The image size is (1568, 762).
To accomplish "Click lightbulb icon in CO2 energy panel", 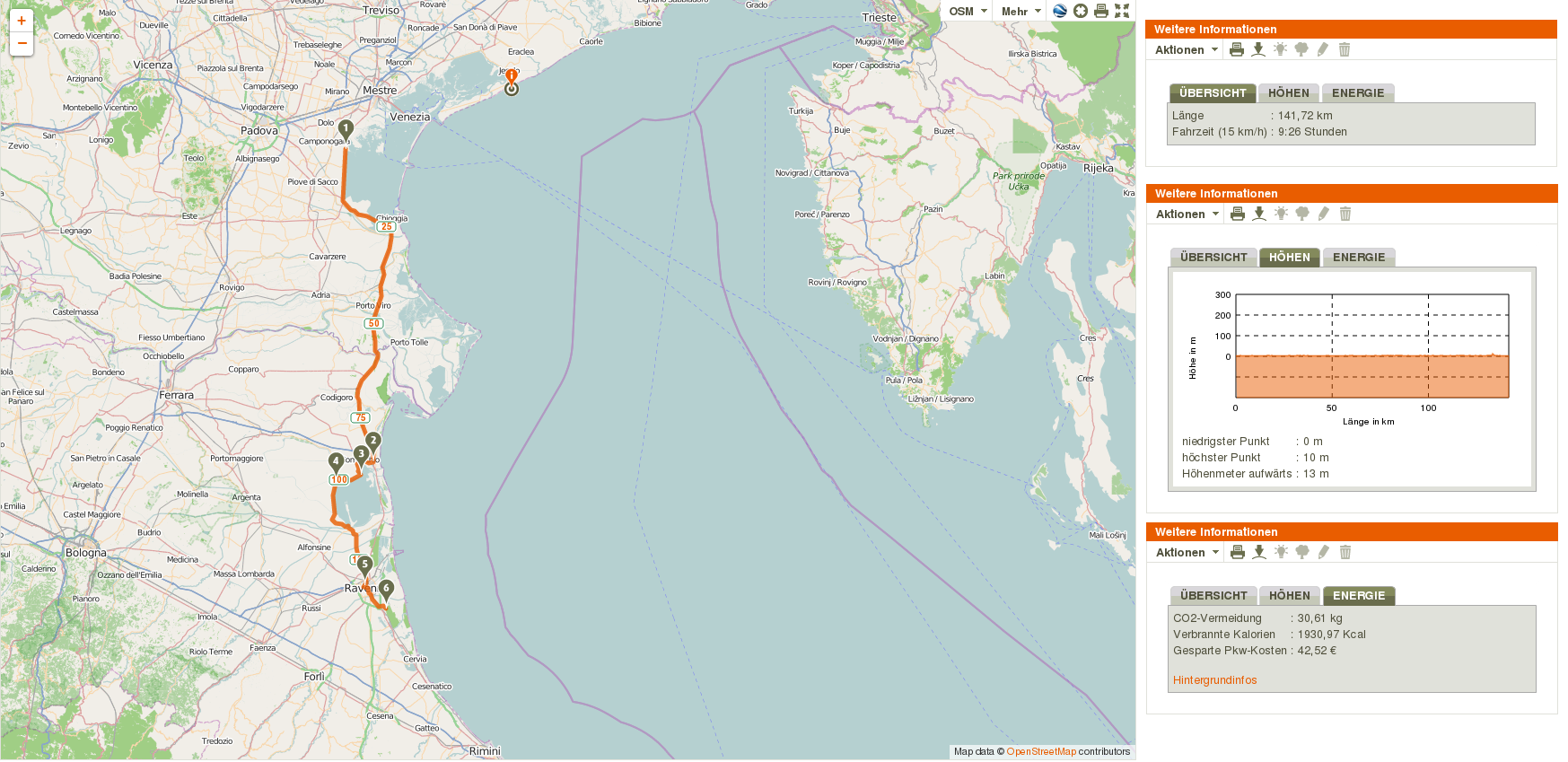I will click(1281, 552).
